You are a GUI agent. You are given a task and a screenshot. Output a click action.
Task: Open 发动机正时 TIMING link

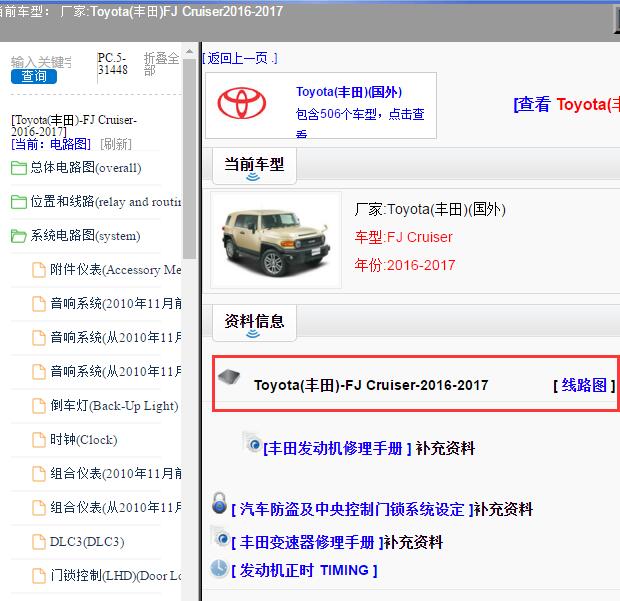(x=304, y=571)
